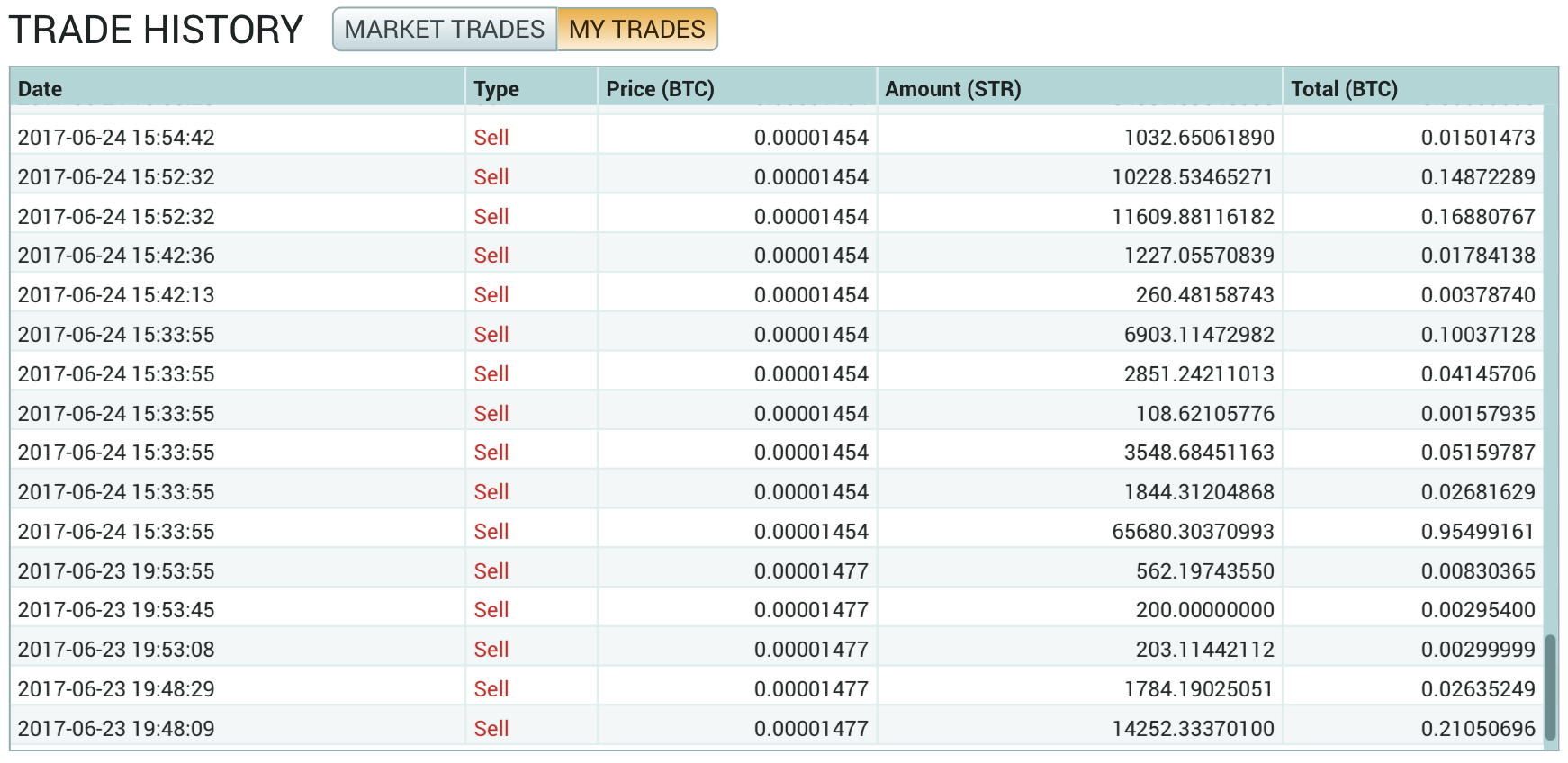The height and width of the screenshot is (763, 1568).
Task: Click amount 1032.65061890
Action: click(1199, 138)
